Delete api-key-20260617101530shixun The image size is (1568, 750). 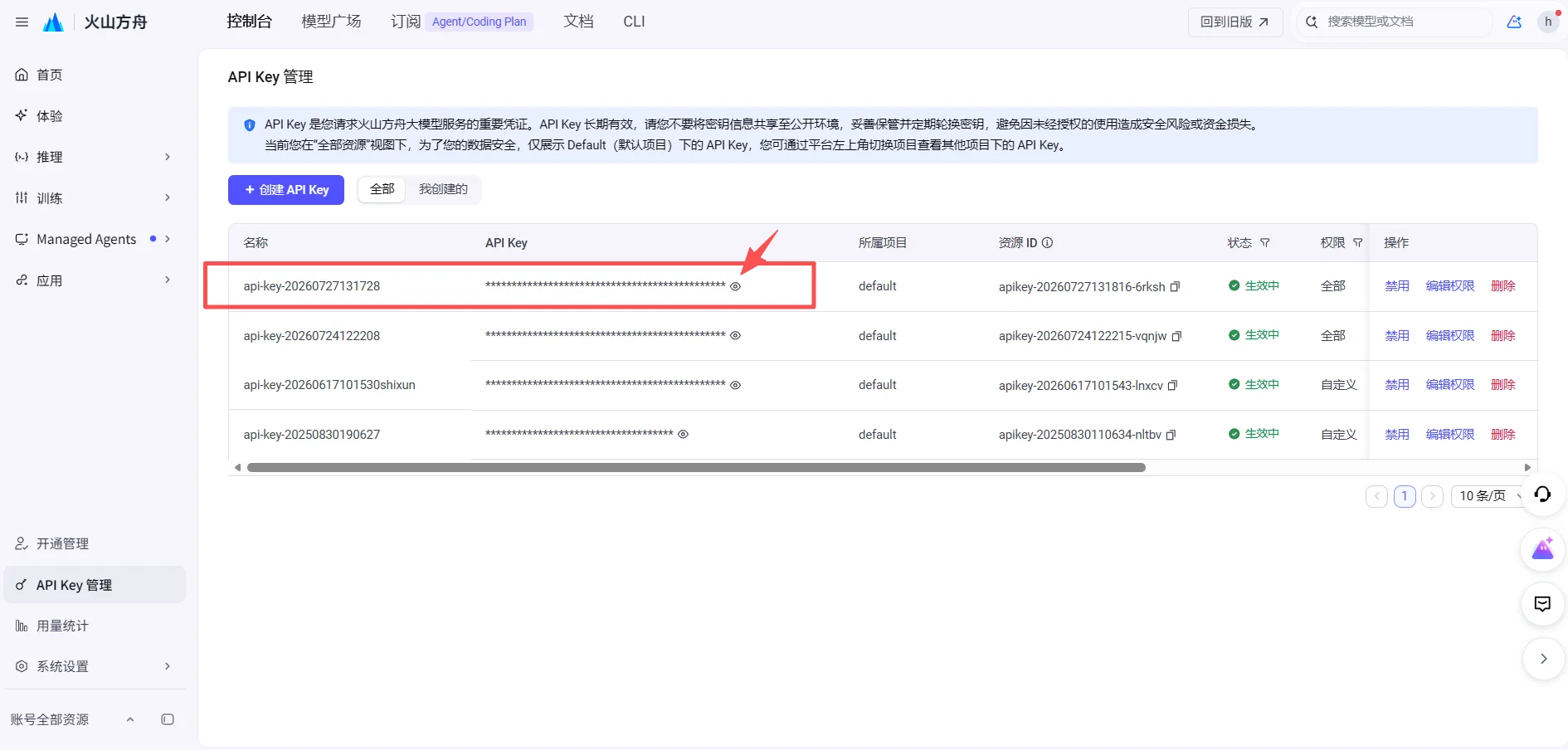pos(1503,385)
